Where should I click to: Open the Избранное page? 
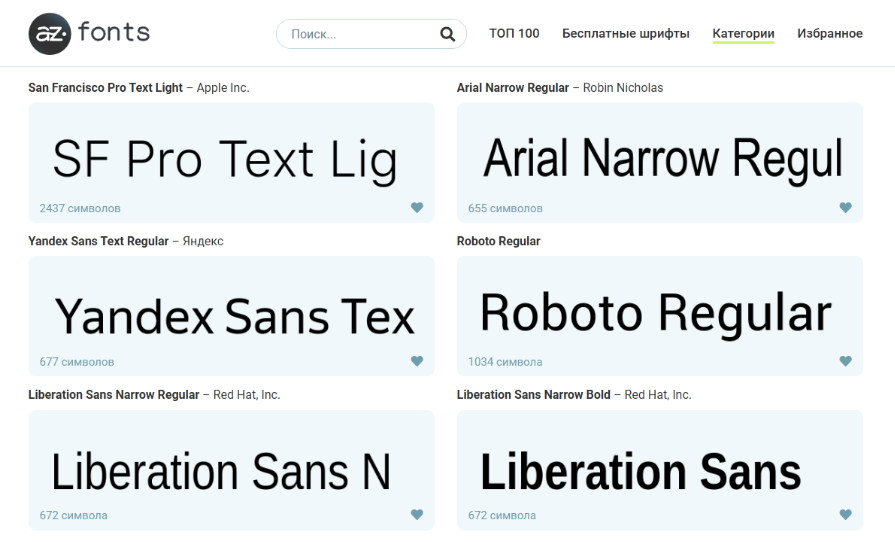click(x=829, y=34)
